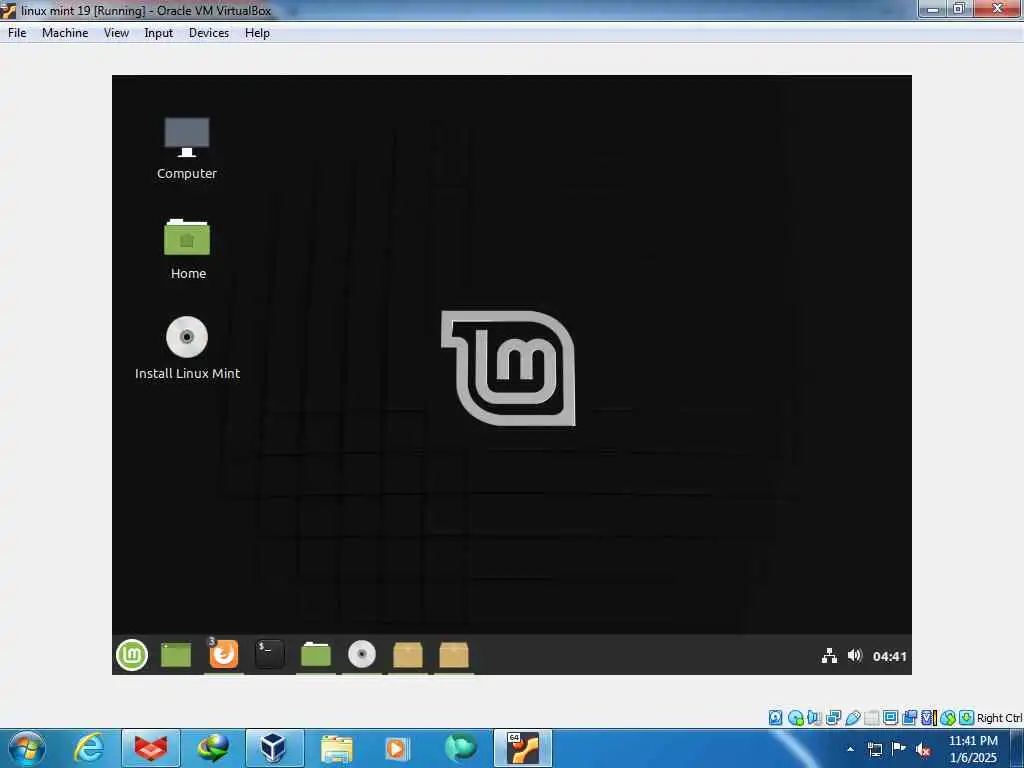Viewport: 1024px width, 768px height.
Task: Click the optical disk status icon
Action: [795, 718]
